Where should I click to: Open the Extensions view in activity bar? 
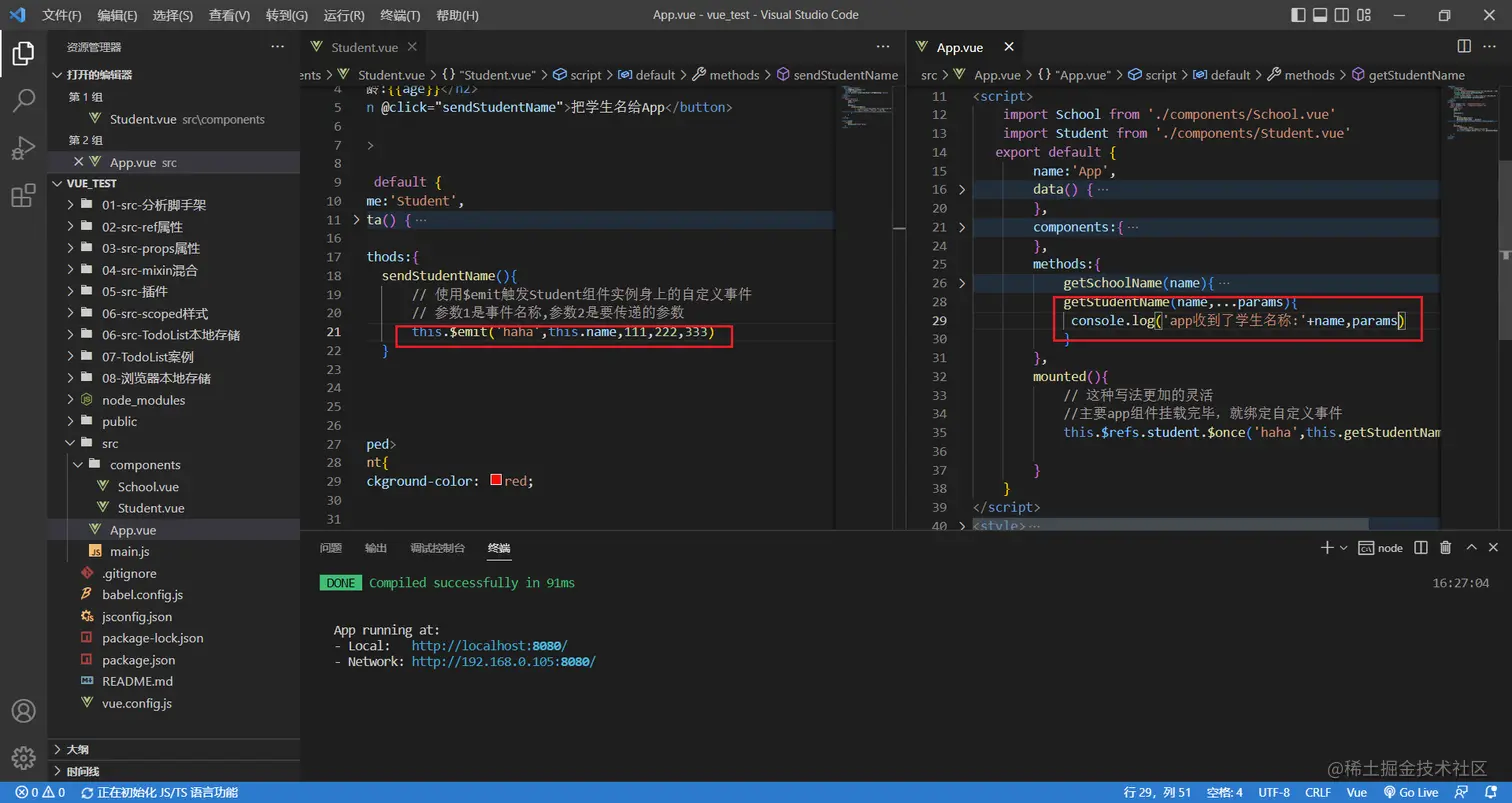[23, 196]
